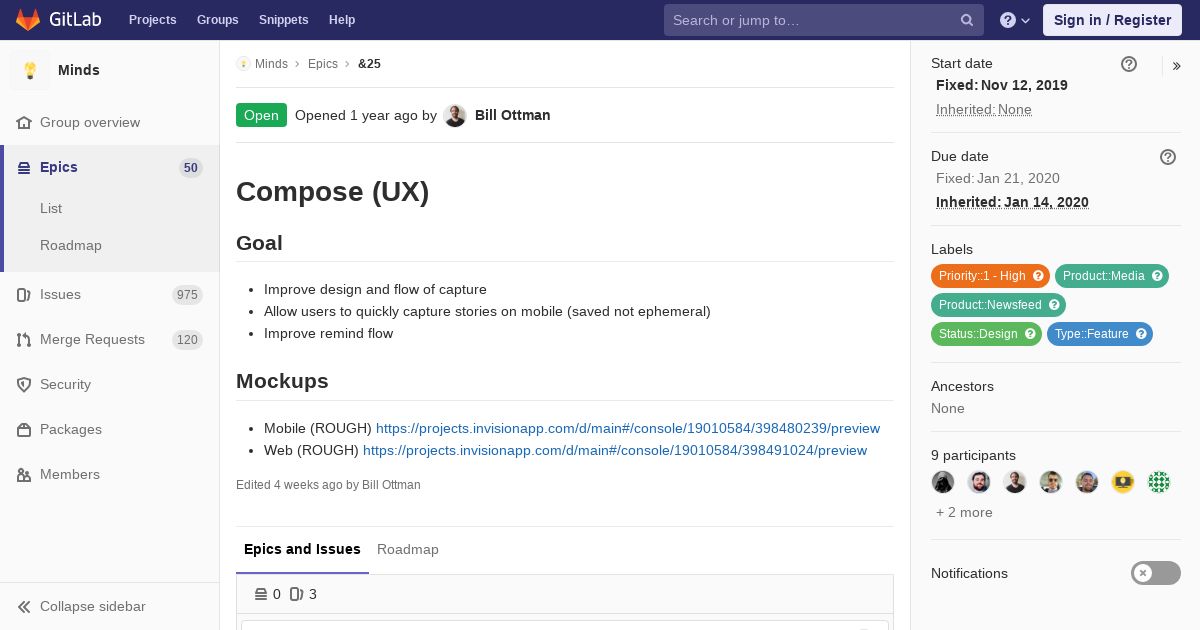1200x630 pixels.
Task: Click help icon on Status::Design label
Action: click(1030, 334)
